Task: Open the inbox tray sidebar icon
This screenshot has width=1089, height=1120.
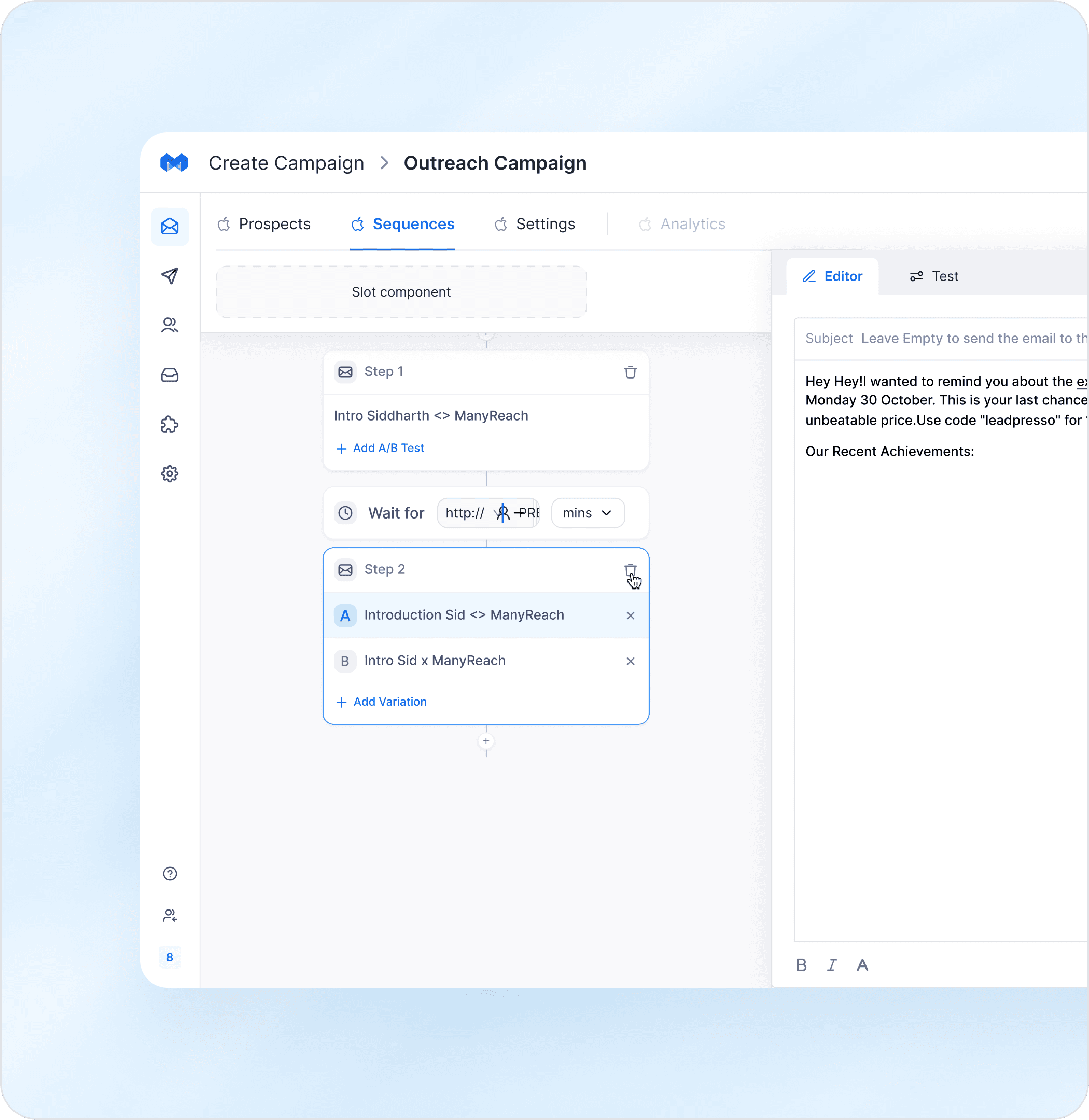Action: (170, 375)
